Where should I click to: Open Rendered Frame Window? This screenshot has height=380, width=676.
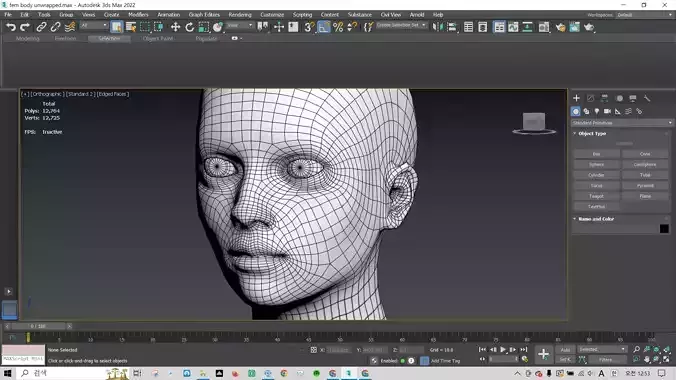tap(574, 27)
